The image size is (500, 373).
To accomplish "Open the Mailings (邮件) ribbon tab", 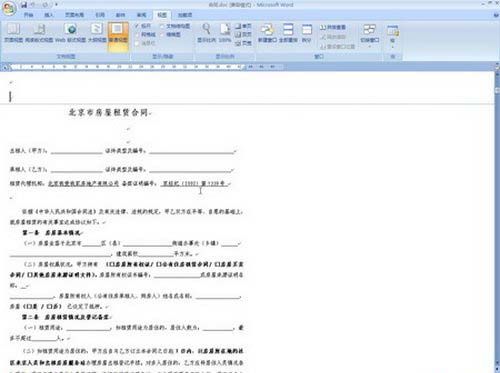I will 120,15.
